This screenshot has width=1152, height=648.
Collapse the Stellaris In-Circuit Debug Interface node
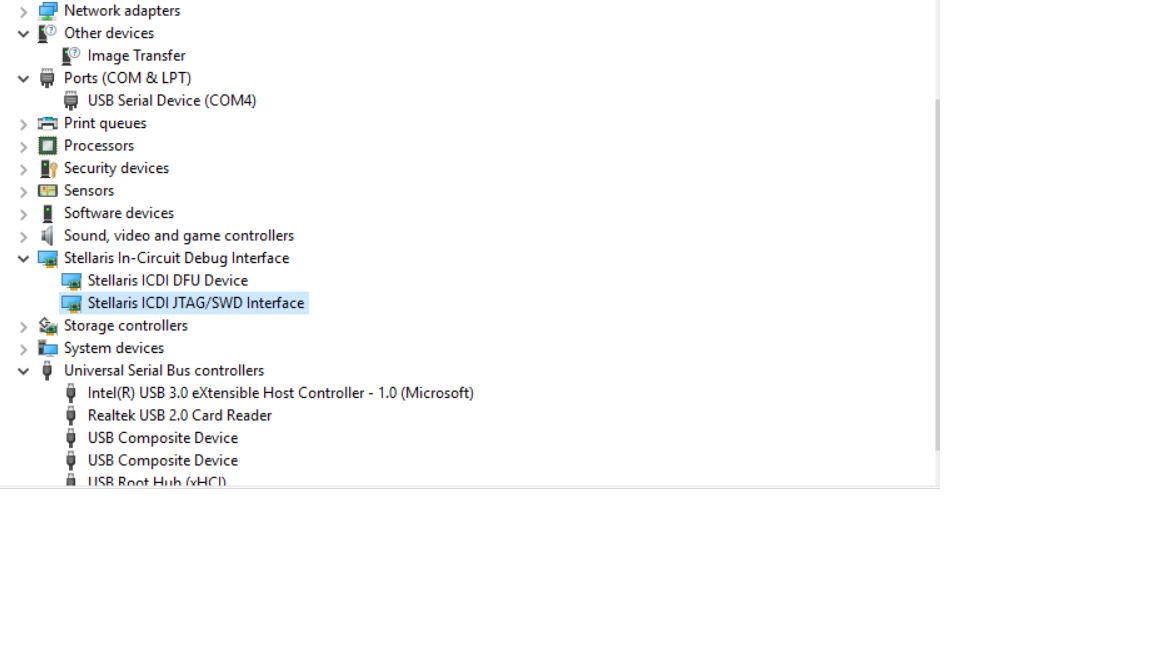(23, 258)
